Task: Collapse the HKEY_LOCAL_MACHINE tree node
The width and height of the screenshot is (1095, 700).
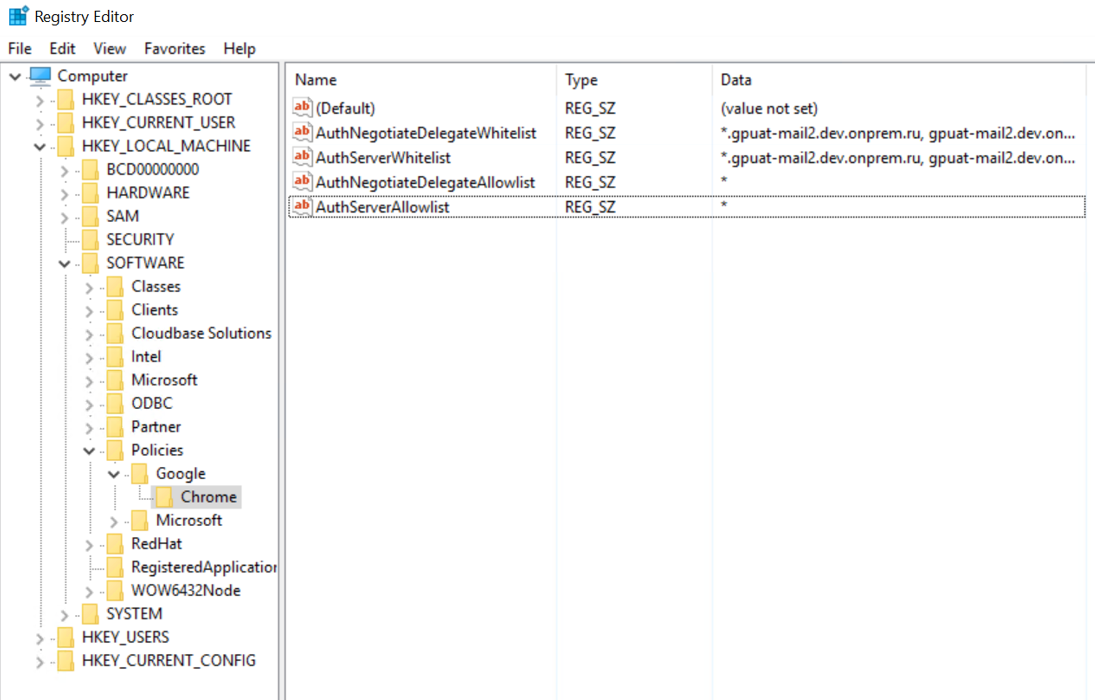Action: [40, 146]
